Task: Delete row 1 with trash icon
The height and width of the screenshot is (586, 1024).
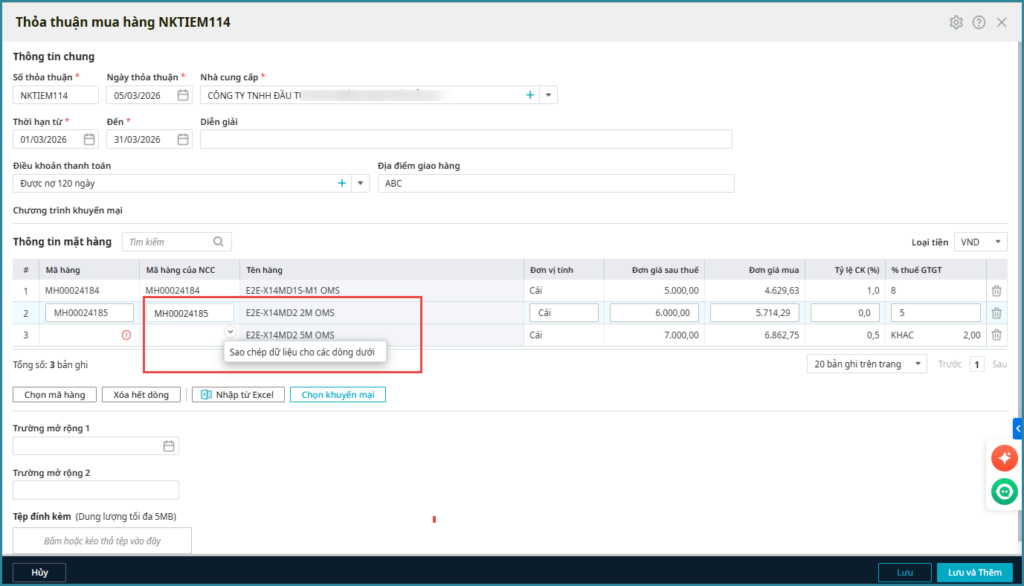Action: [996, 291]
